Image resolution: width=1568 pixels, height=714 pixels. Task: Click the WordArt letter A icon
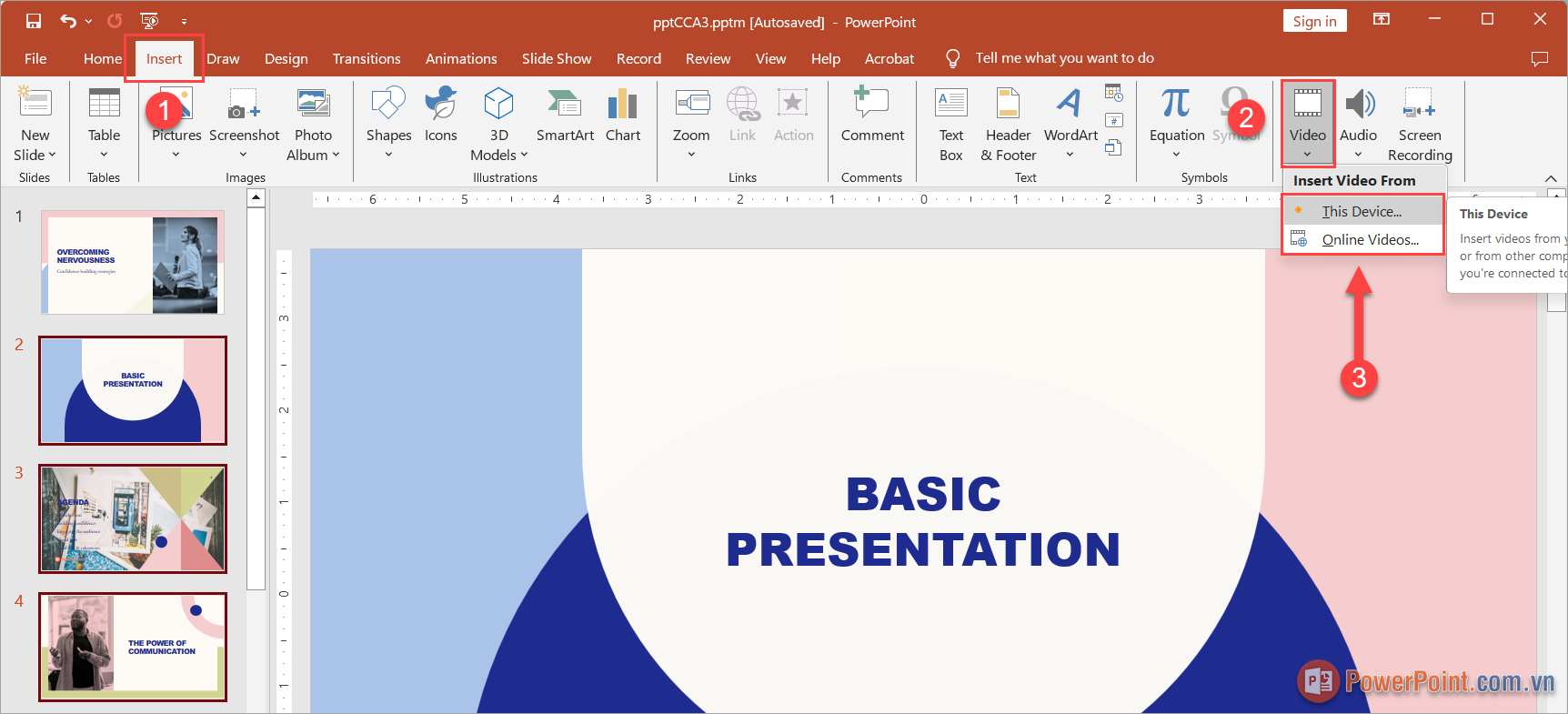pyautogui.click(x=1070, y=103)
